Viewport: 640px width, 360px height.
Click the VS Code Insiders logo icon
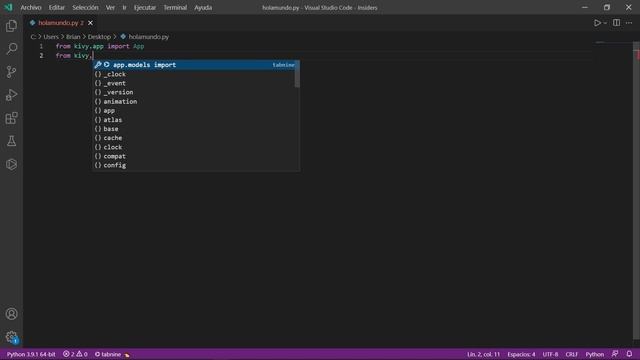point(8,7)
